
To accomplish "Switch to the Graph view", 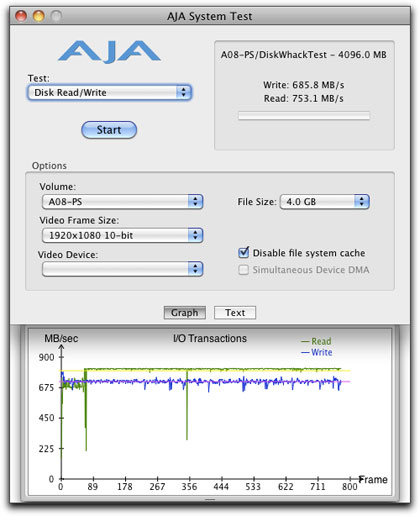I will coord(185,313).
